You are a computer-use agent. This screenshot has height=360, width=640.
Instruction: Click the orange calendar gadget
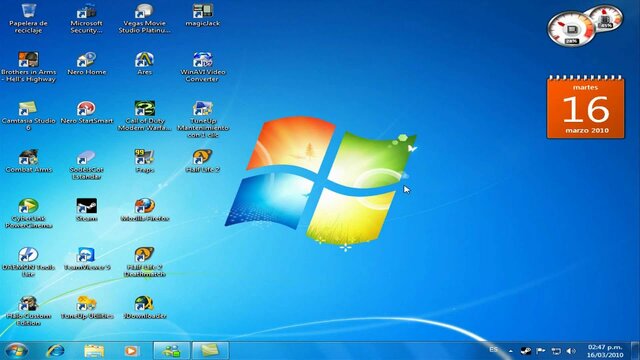pyautogui.click(x=585, y=107)
